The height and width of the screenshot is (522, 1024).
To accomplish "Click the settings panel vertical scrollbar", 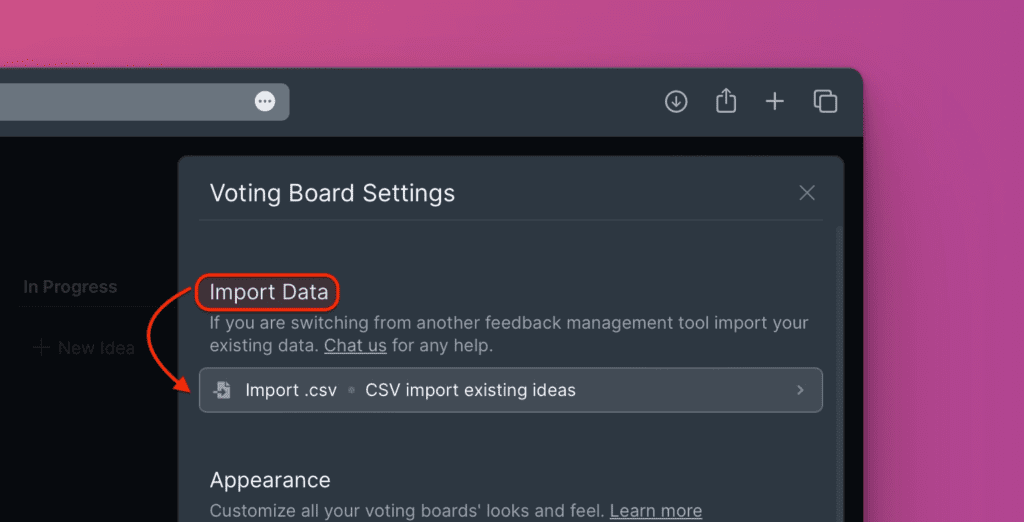I will click(x=840, y=372).
